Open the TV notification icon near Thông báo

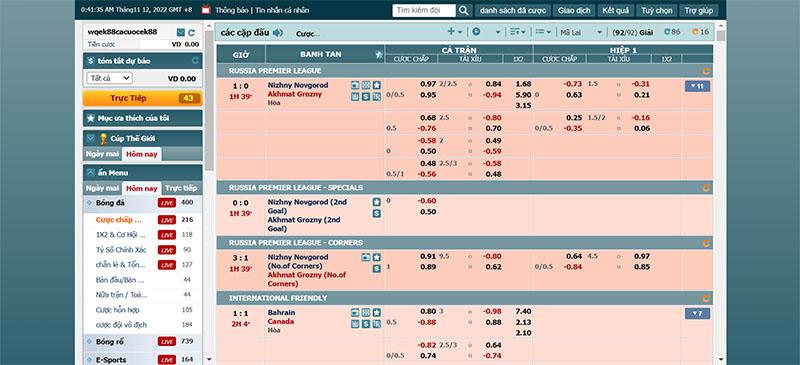pos(206,10)
